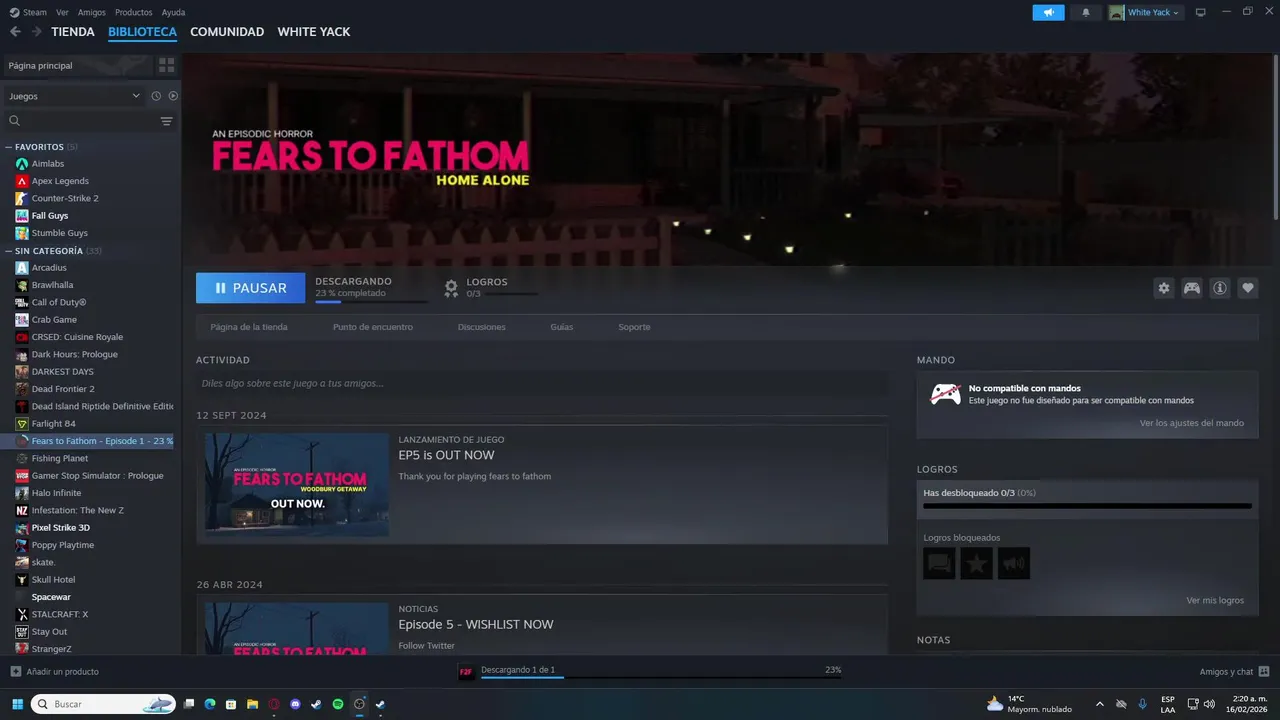Open Discord from the taskbar

pos(295,704)
